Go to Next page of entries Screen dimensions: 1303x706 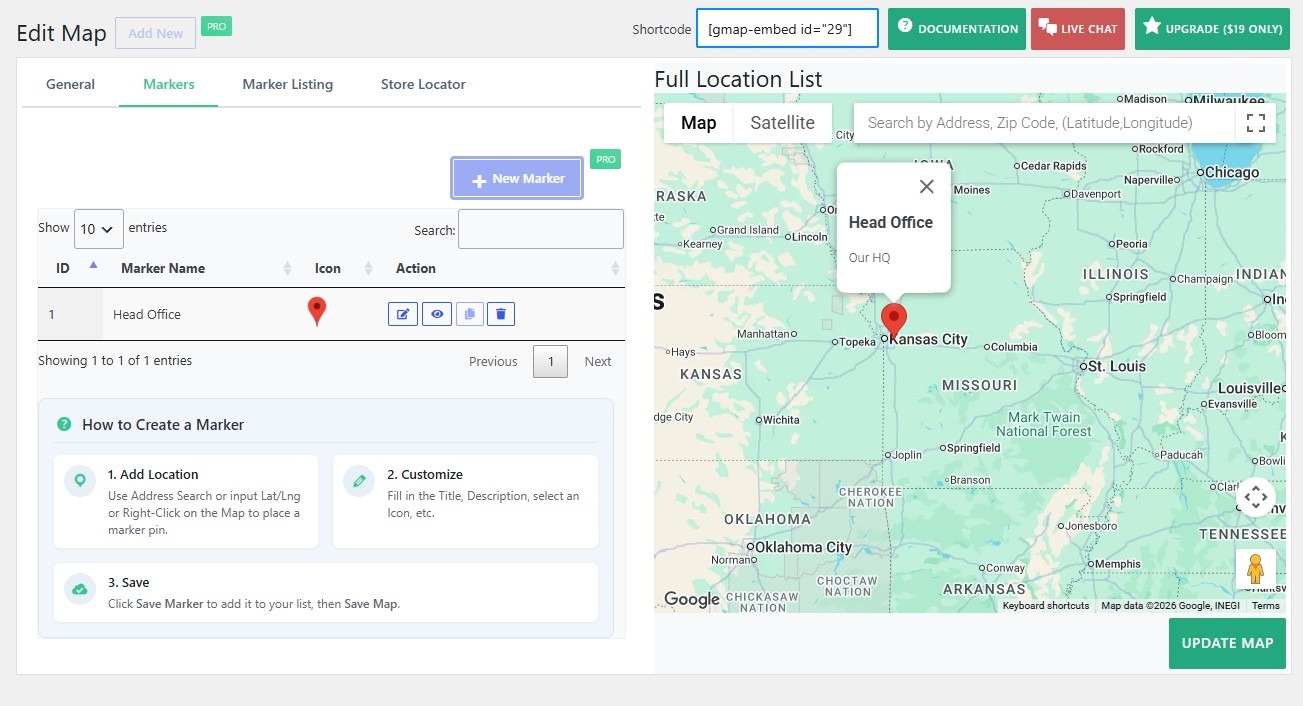click(598, 361)
